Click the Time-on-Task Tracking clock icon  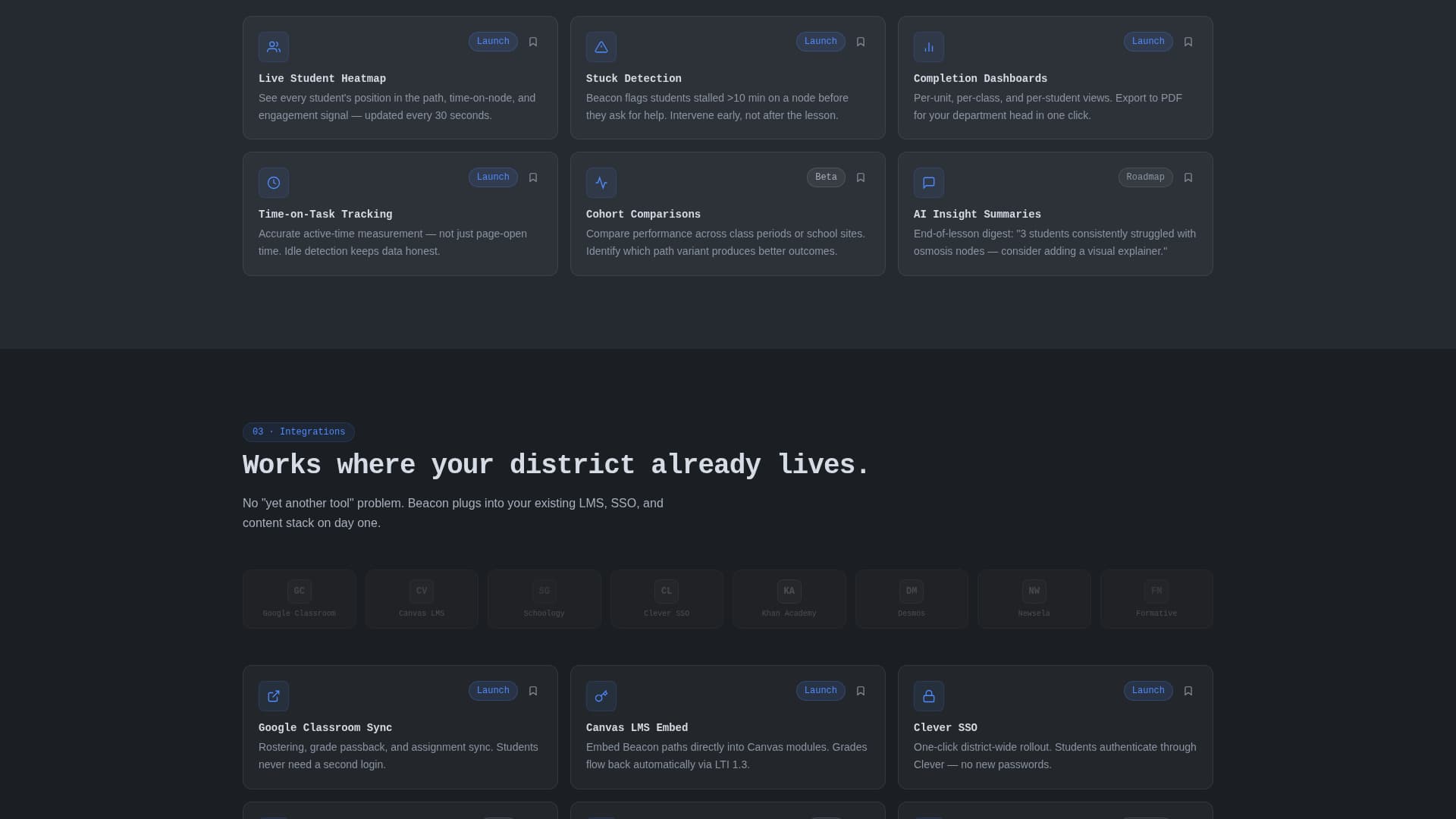click(x=274, y=183)
